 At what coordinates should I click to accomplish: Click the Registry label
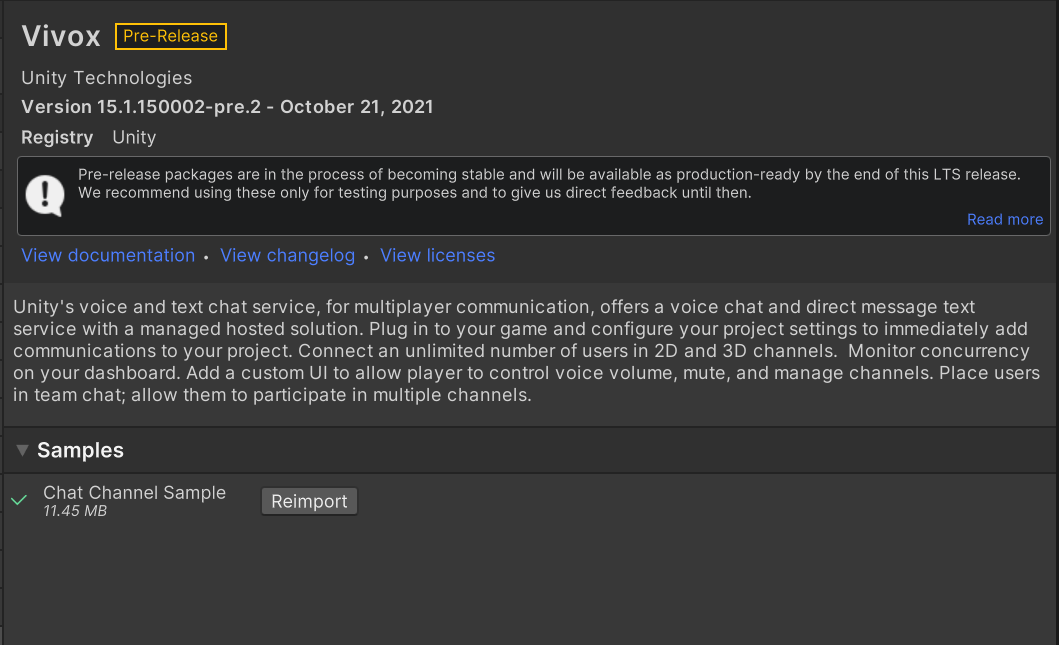coord(57,137)
